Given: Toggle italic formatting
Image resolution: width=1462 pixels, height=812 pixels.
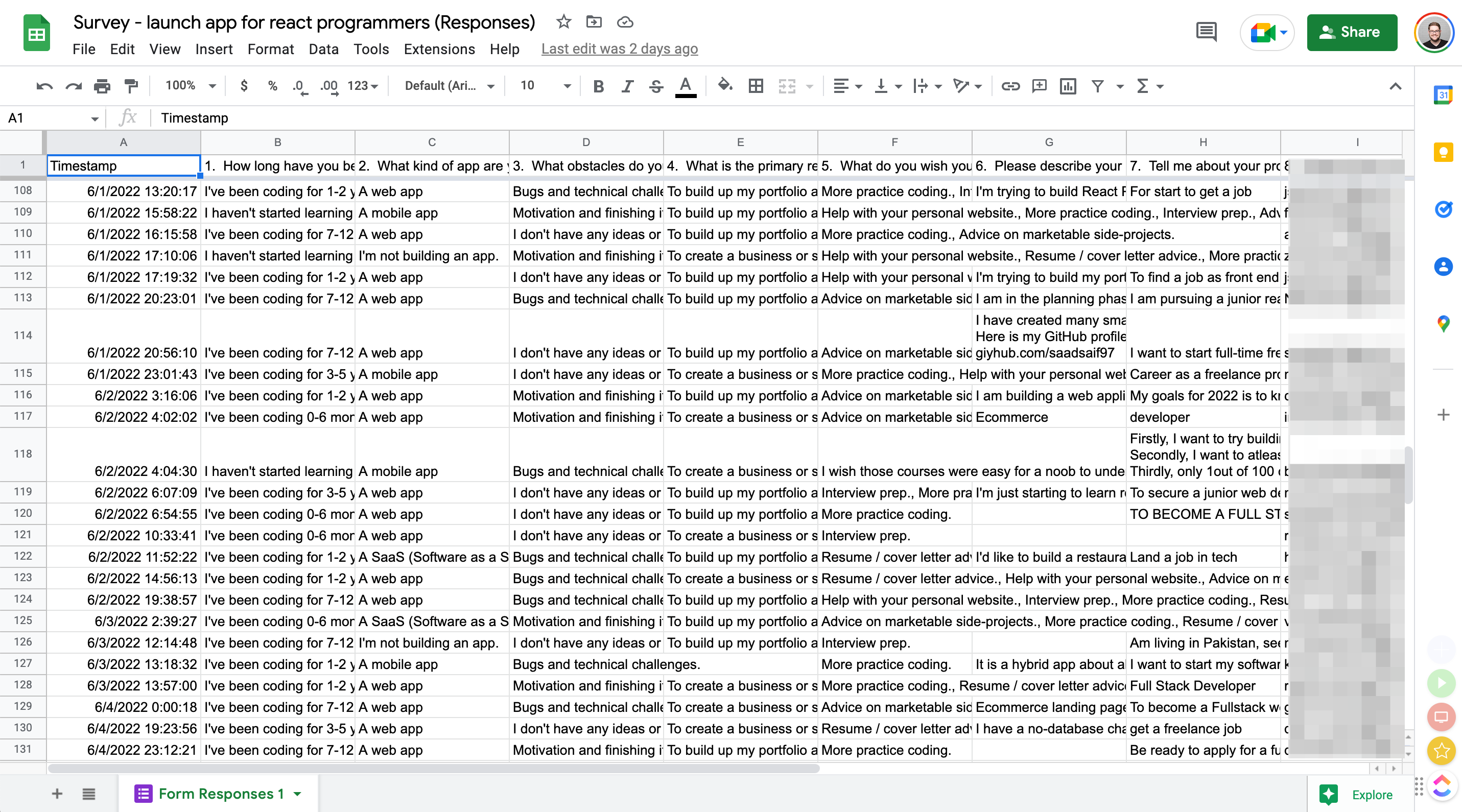Looking at the screenshot, I should (x=627, y=86).
